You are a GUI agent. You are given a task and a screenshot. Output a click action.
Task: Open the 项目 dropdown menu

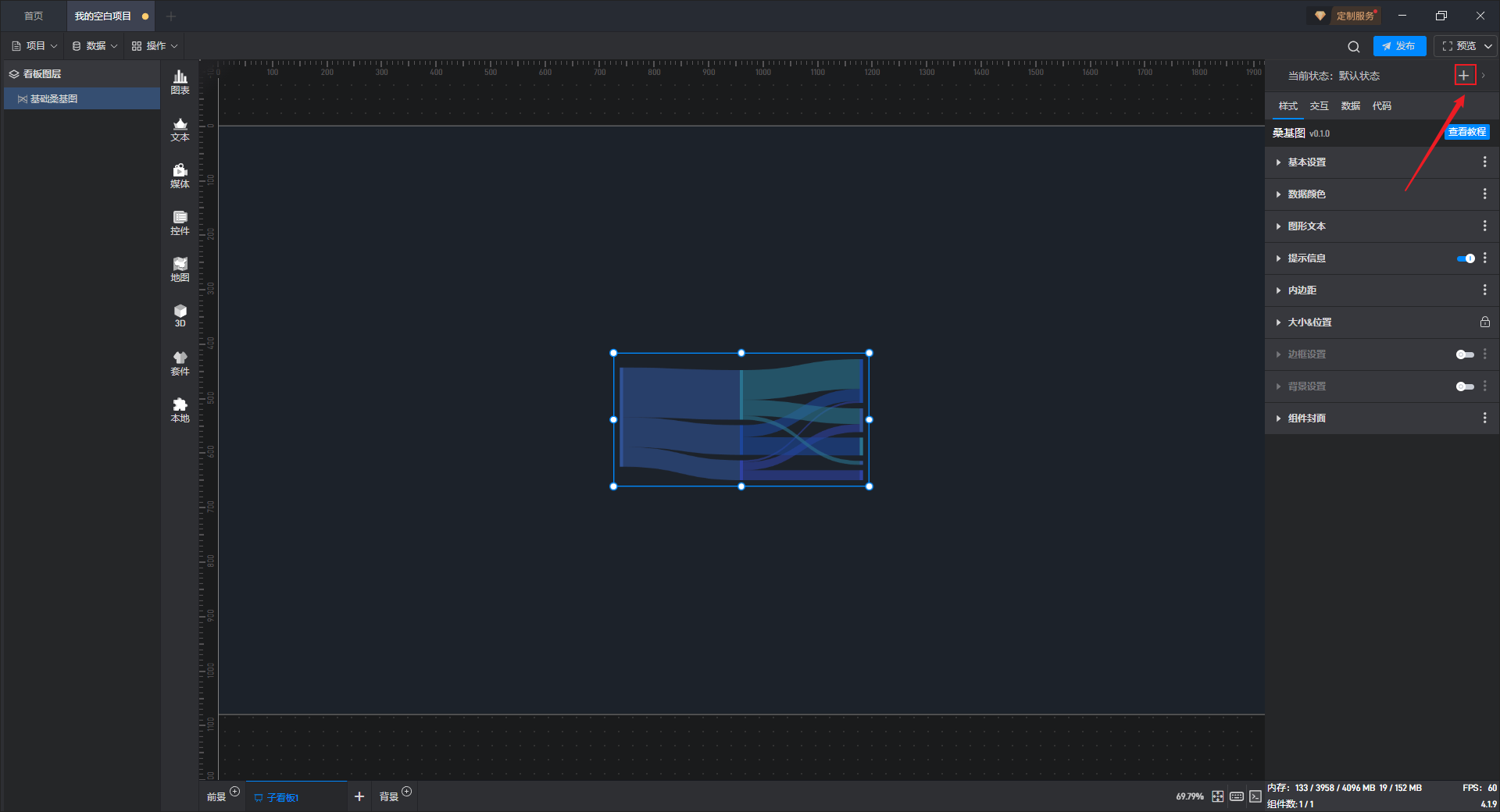pos(34,46)
